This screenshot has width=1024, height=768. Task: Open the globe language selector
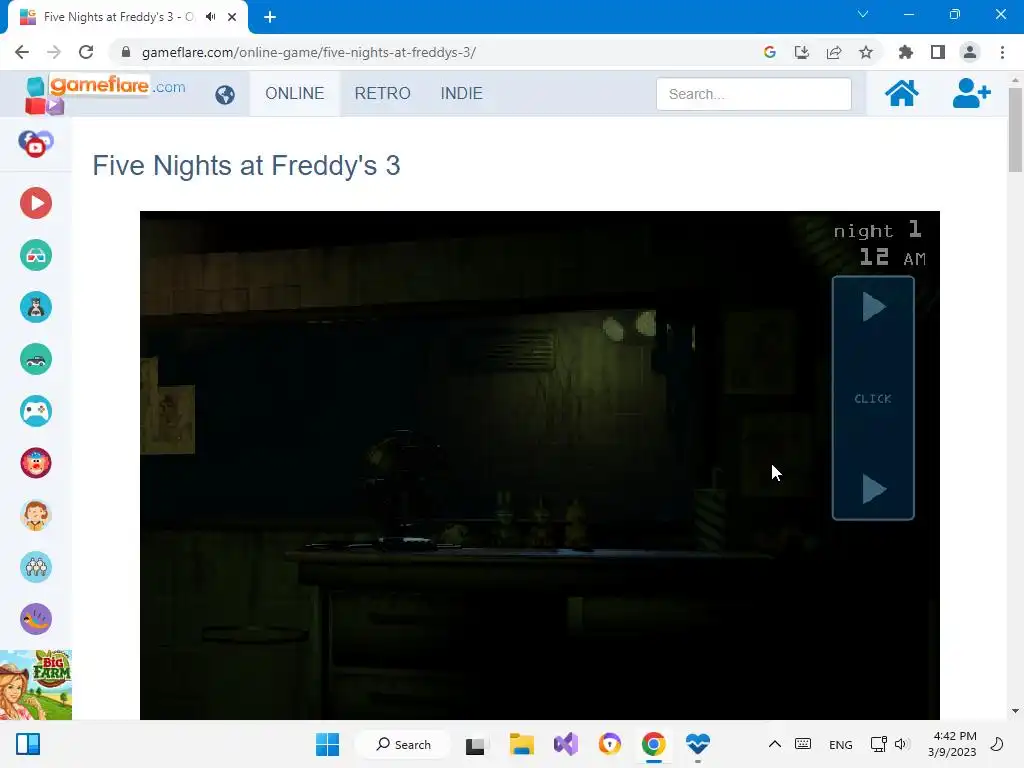pyautogui.click(x=225, y=95)
